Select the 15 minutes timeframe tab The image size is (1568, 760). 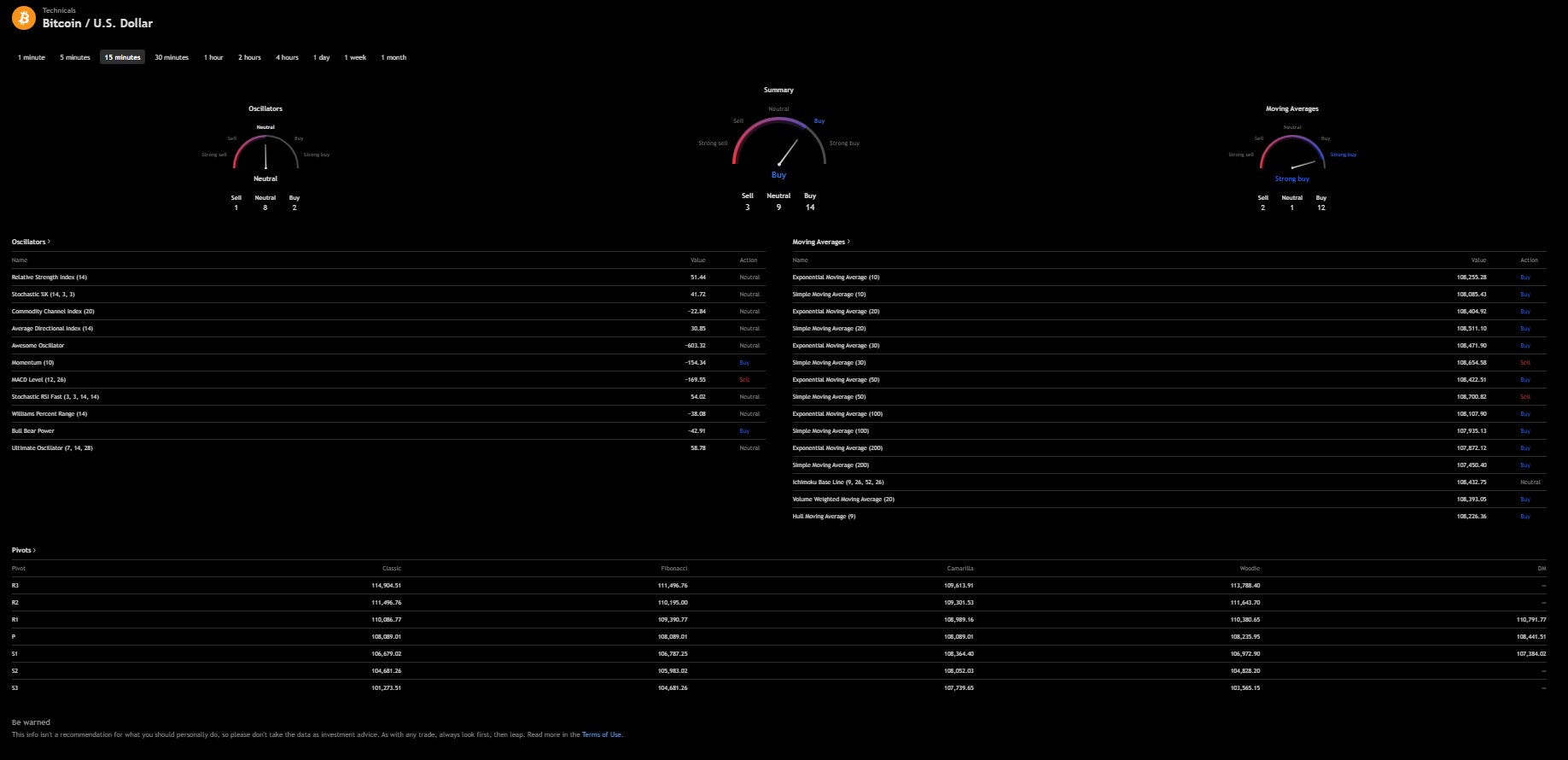pos(122,57)
